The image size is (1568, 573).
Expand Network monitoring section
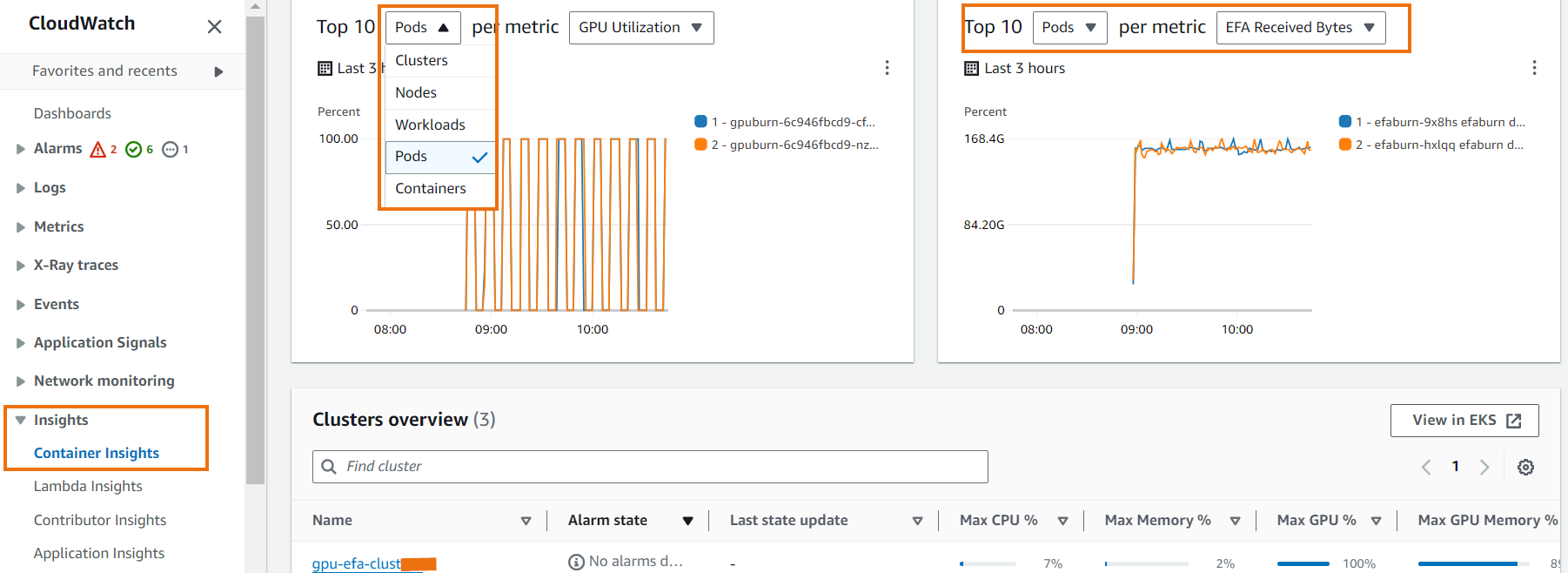(x=20, y=381)
